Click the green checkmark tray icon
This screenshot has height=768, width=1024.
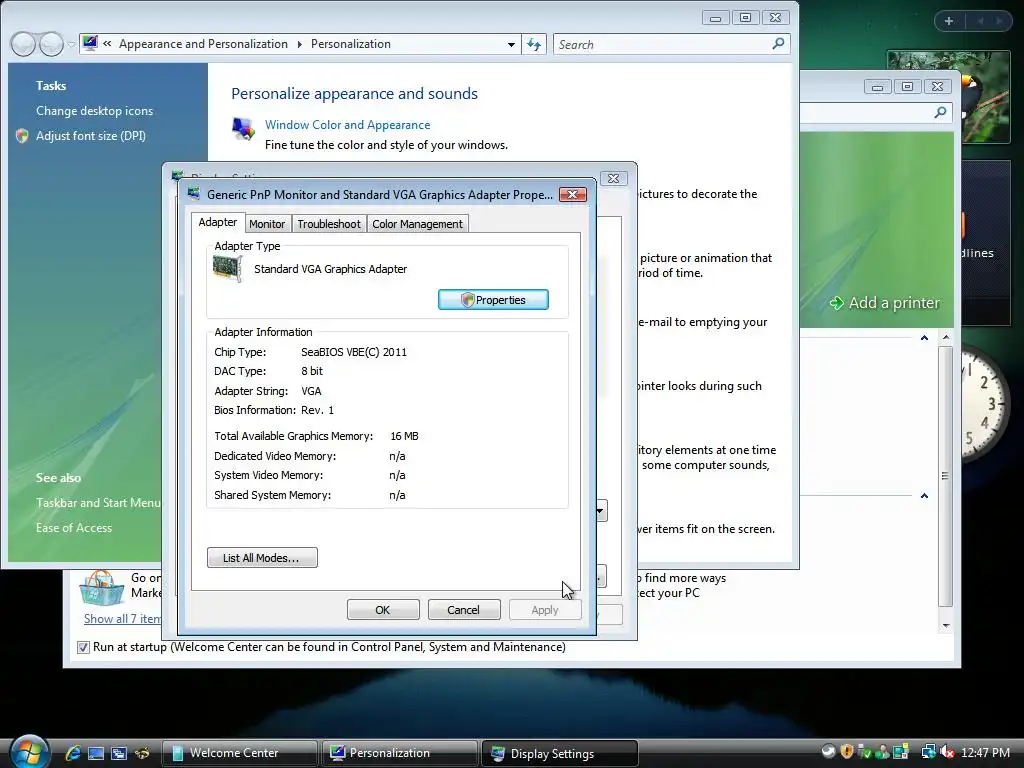tap(865, 752)
